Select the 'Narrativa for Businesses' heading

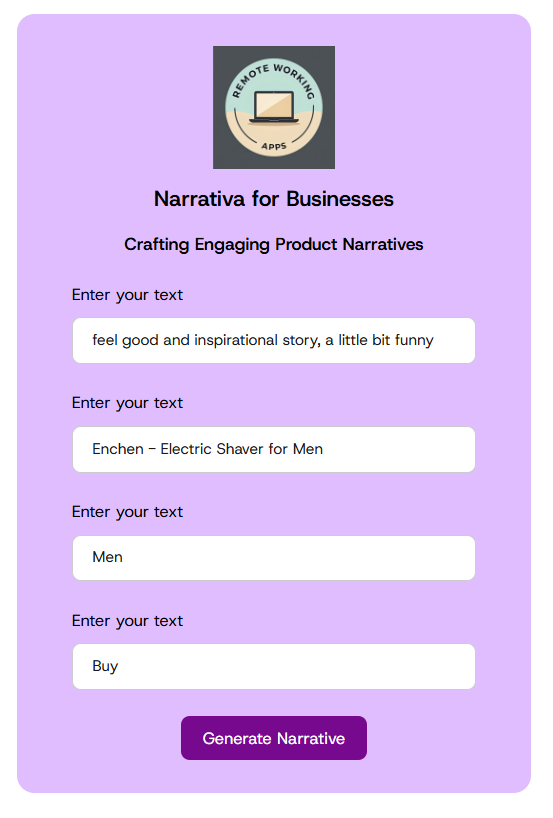click(x=274, y=199)
